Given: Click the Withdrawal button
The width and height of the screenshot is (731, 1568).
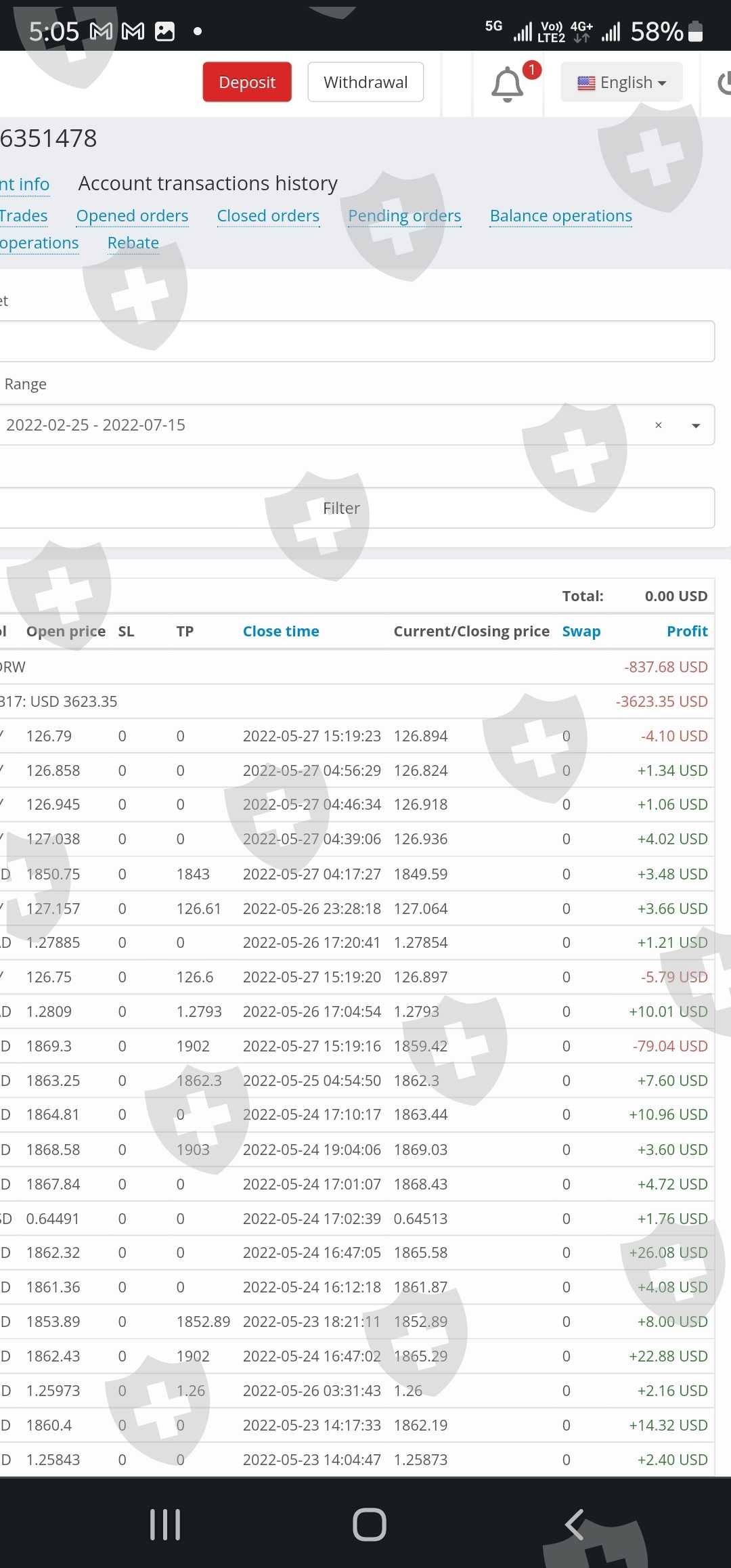Looking at the screenshot, I should (365, 83).
